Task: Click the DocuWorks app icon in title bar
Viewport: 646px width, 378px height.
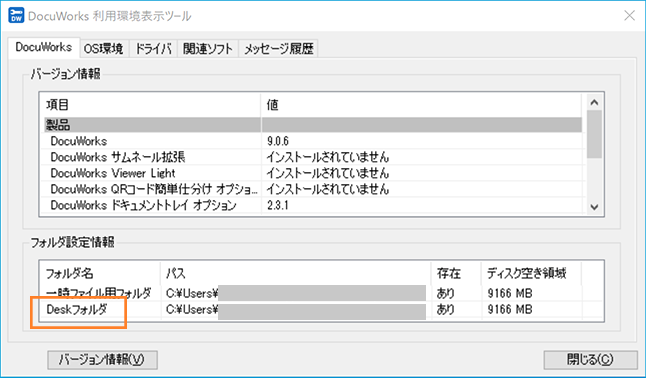Action: coord(16,16)
